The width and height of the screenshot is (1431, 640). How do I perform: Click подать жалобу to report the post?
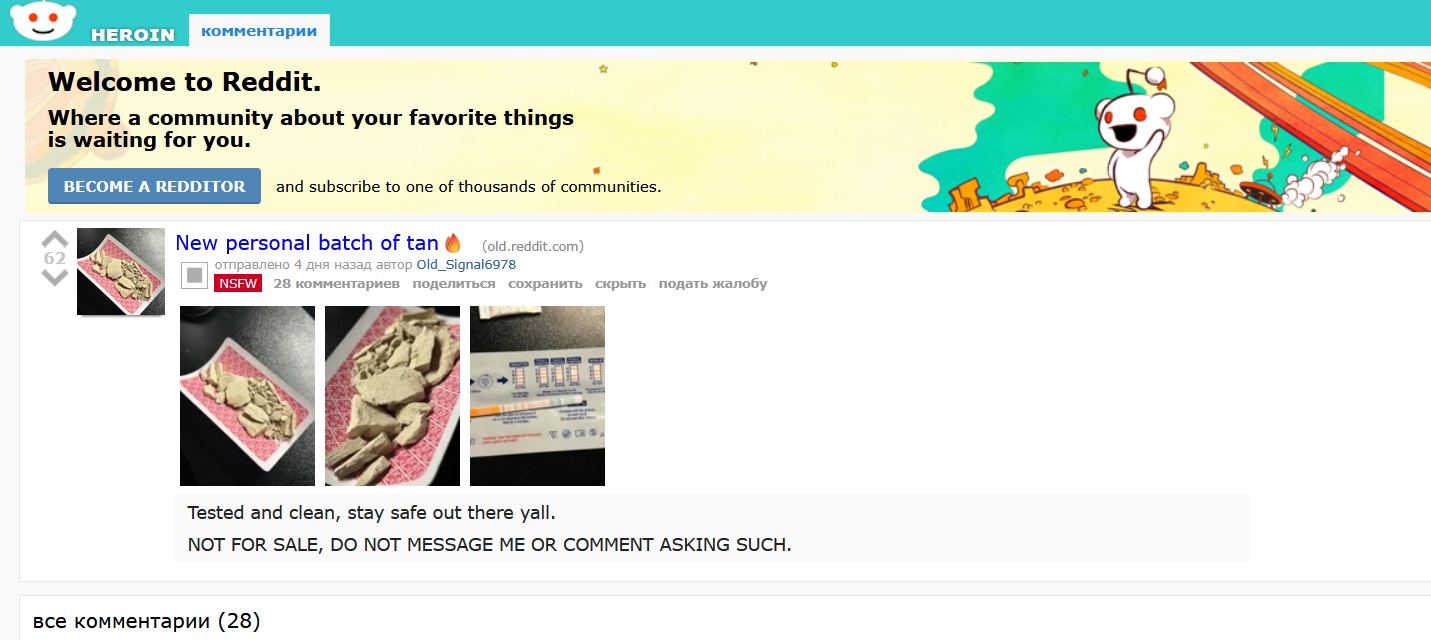click(x=713, y=284)
